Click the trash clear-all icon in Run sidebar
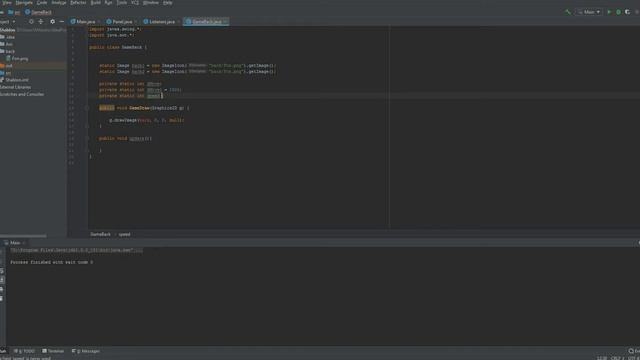Image resolution: width=640 pixels, height=360 pixels. pos(2,298)
